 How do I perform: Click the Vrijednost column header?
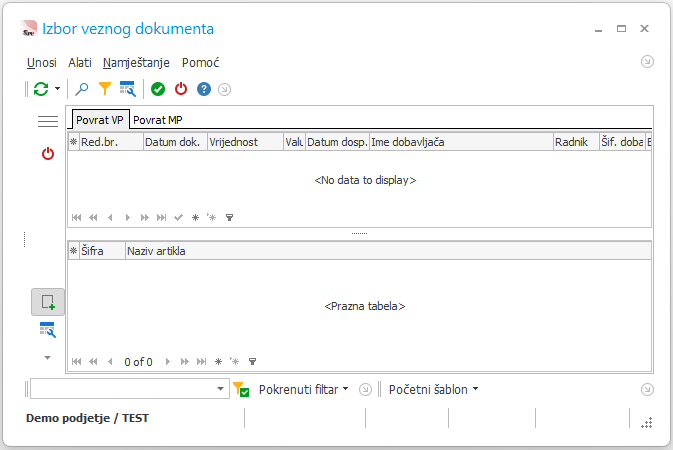click(245, 142)
